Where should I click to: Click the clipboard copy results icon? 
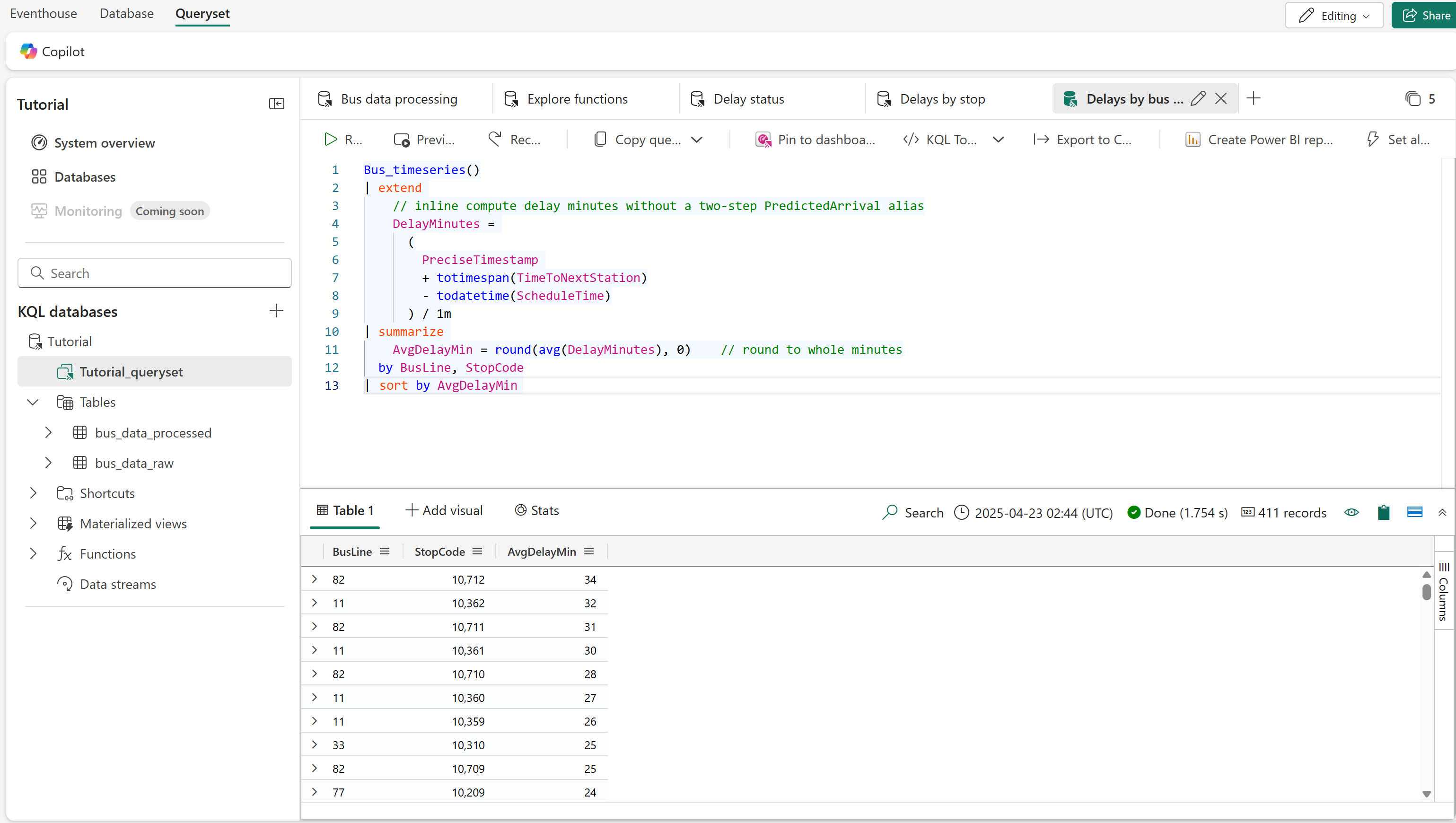click(1383, 512)
